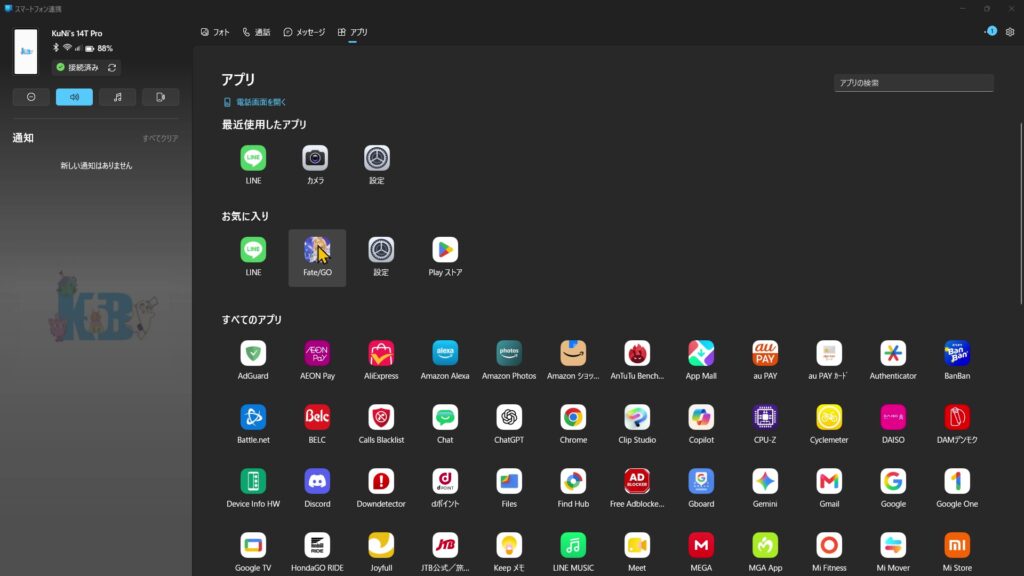Open Battle.net app

click(253, 417)
